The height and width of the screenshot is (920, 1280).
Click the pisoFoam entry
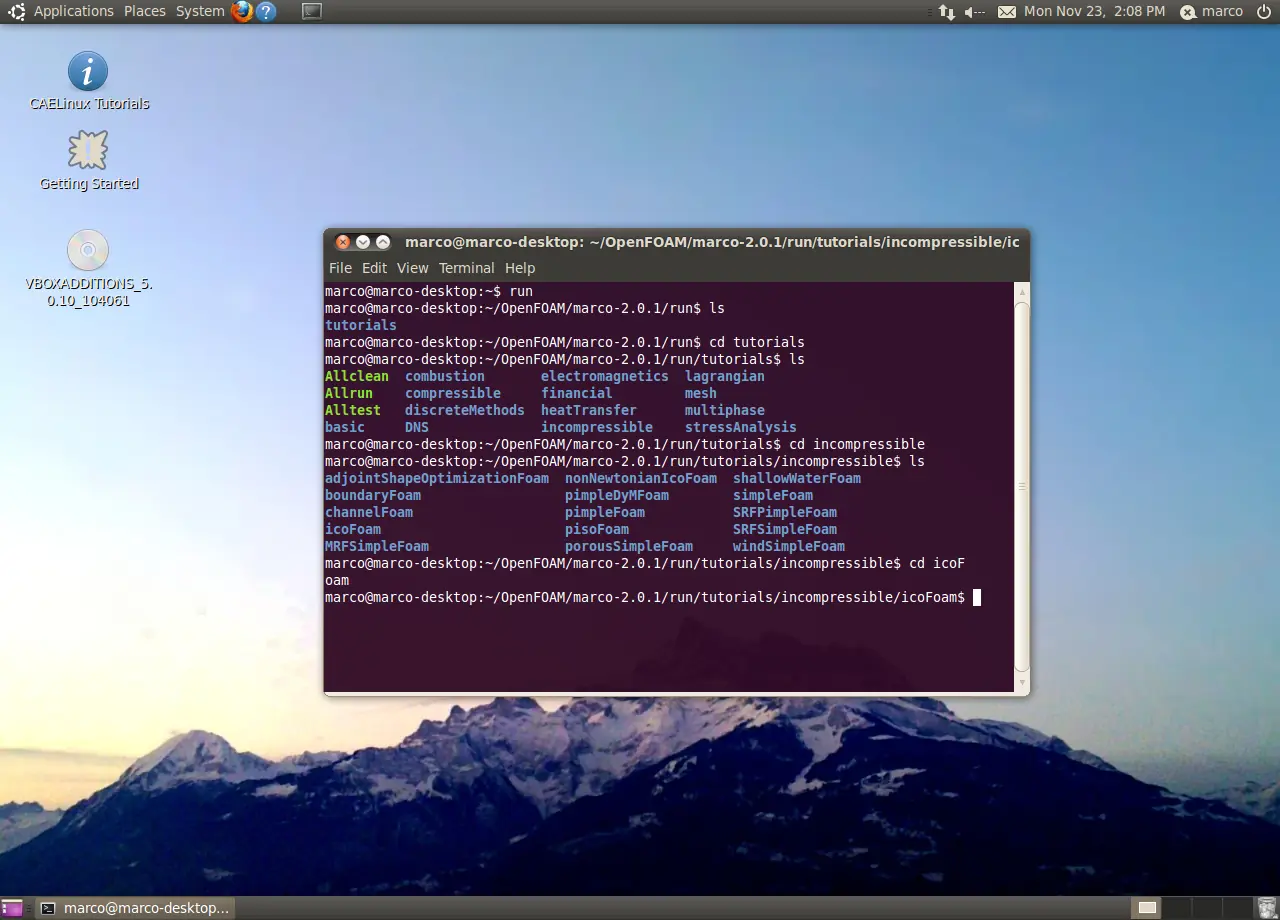[597, 529]
